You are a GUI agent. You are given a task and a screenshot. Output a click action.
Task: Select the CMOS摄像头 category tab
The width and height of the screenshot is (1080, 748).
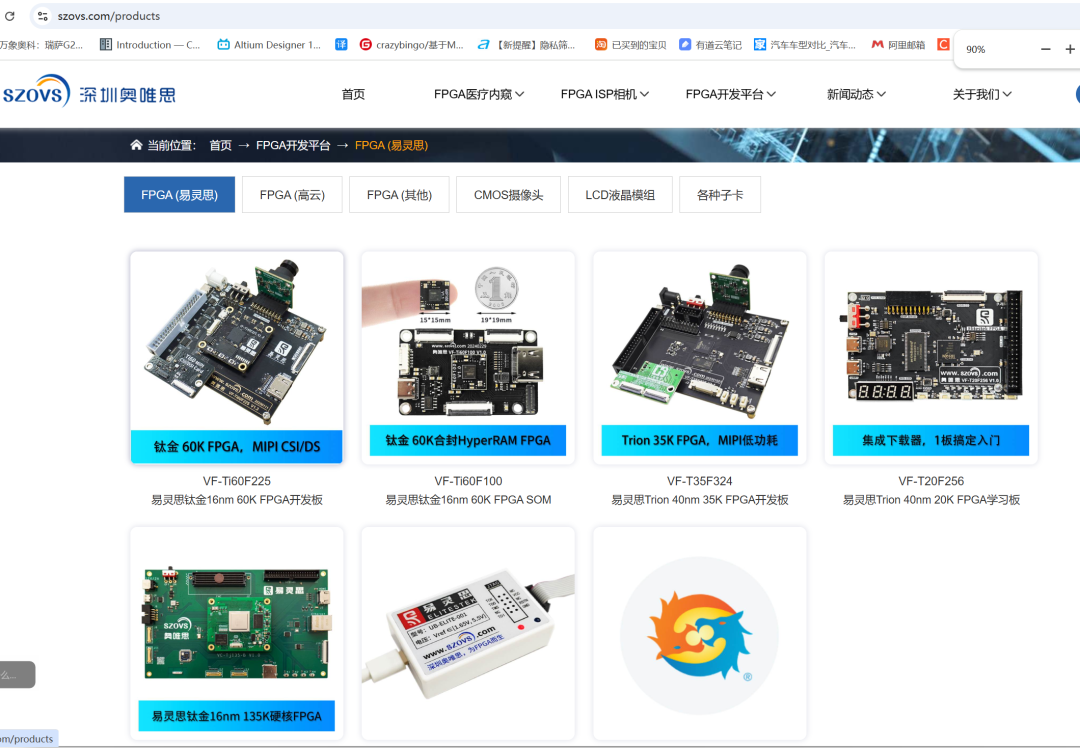click(508, 195)
